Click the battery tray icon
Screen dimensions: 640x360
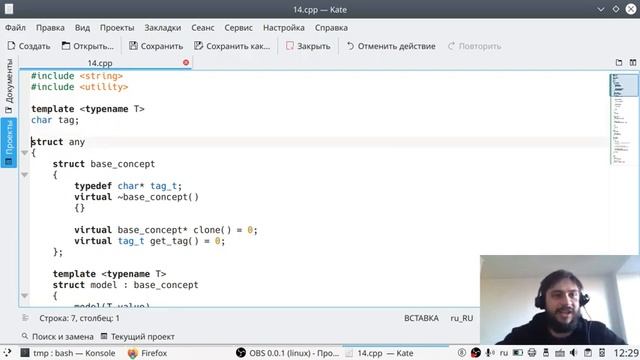(x=518, y=353)
